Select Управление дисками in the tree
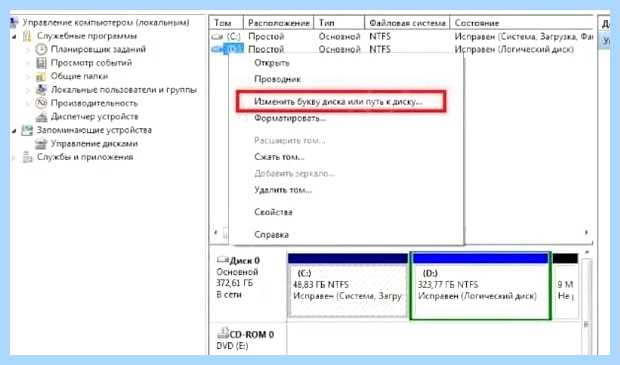Screen dimensions: 620x365 point(94,144)
